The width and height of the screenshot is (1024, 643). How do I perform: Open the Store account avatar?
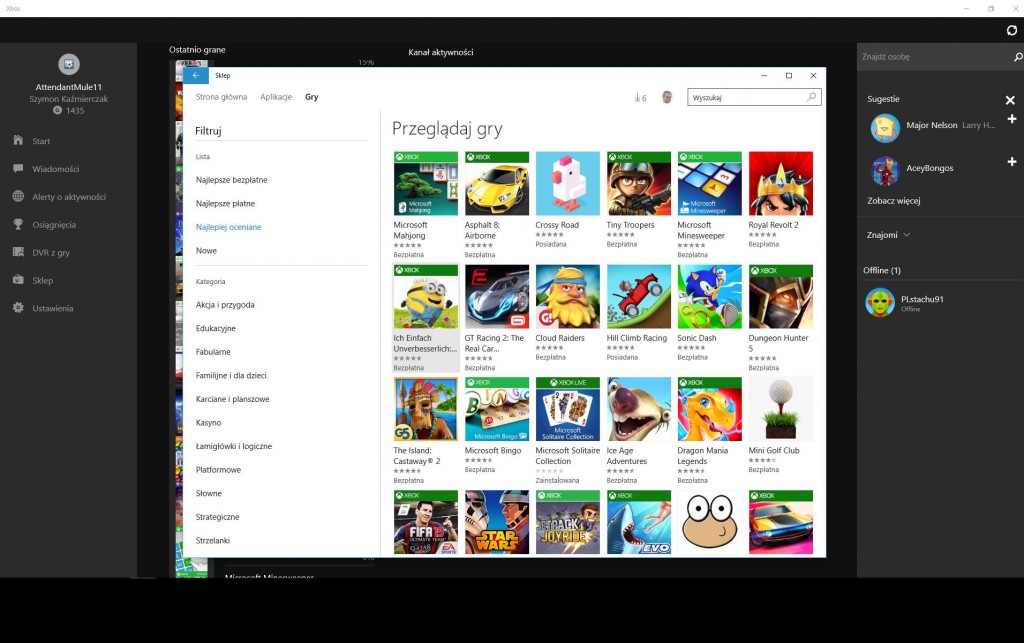coord(667,97)
